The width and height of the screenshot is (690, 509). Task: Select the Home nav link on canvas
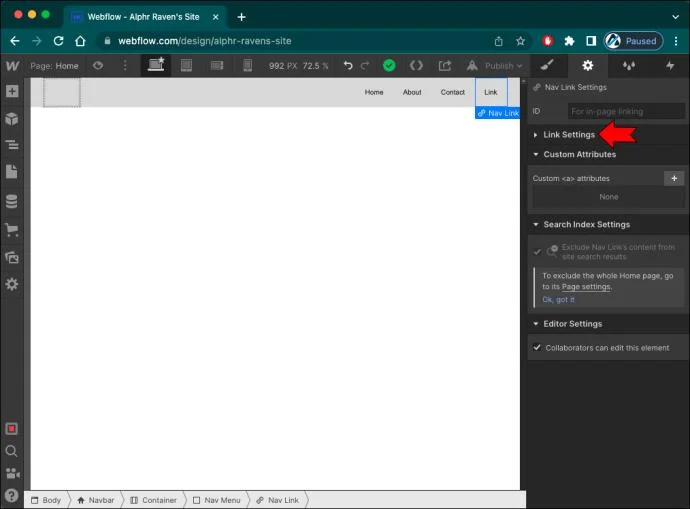click(374, 92)
